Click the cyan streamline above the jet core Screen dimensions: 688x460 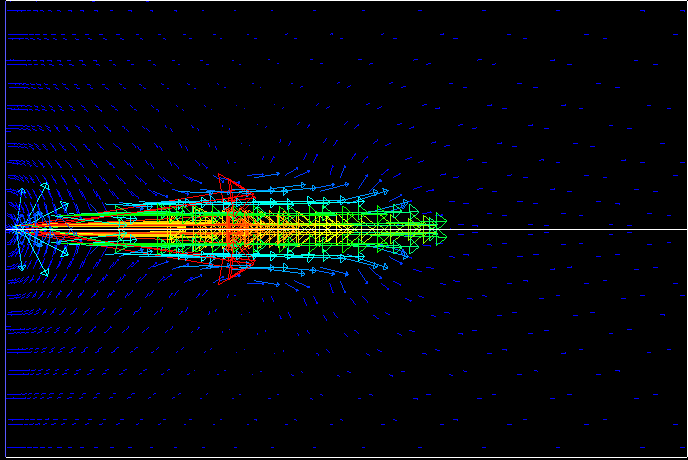300,201
